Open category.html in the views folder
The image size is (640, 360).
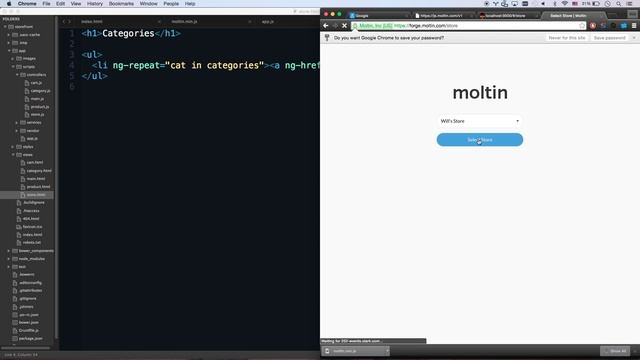39,171
